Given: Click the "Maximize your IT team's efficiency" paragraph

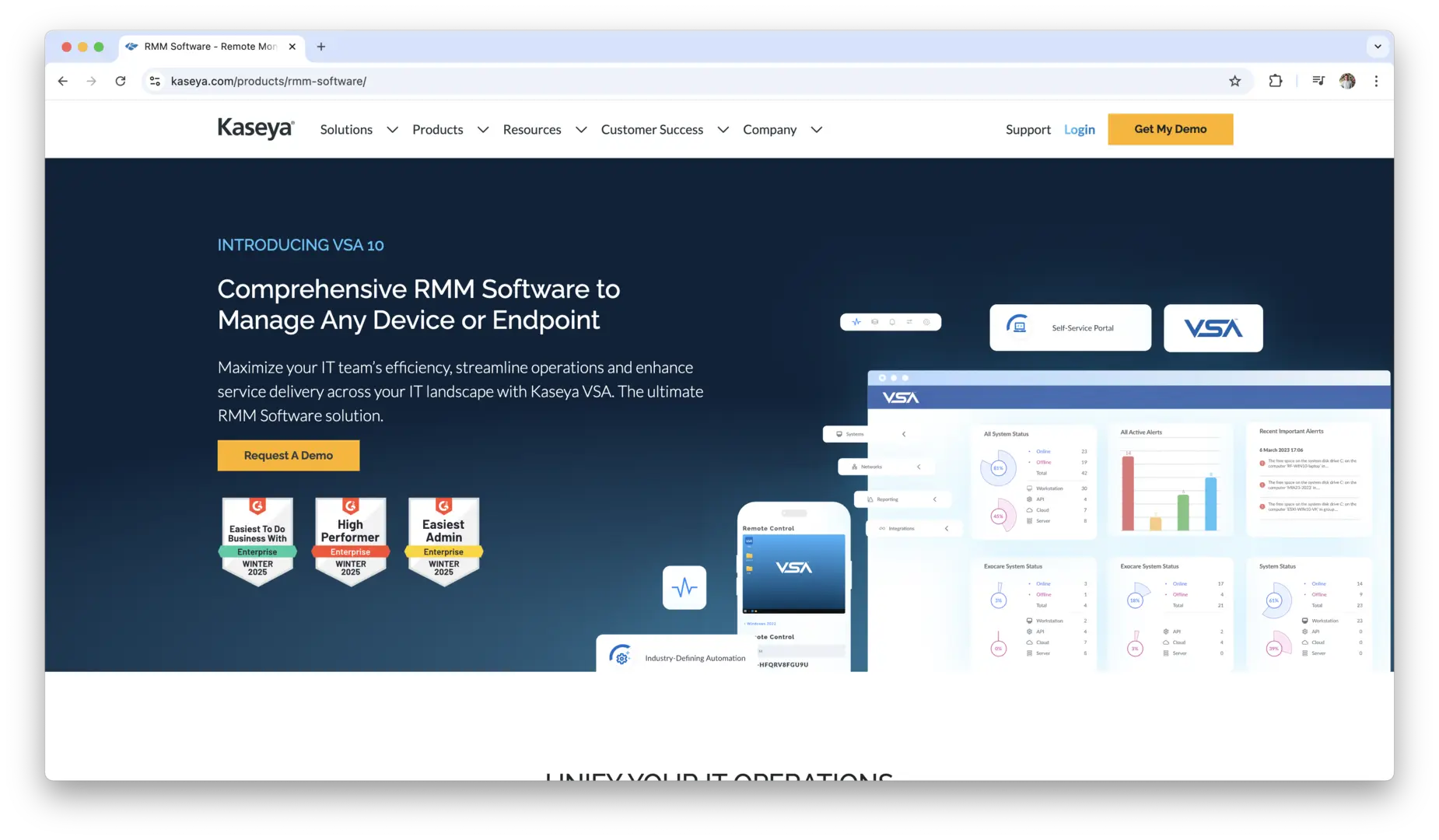Looking at the screenshot, I should (460, 391).
